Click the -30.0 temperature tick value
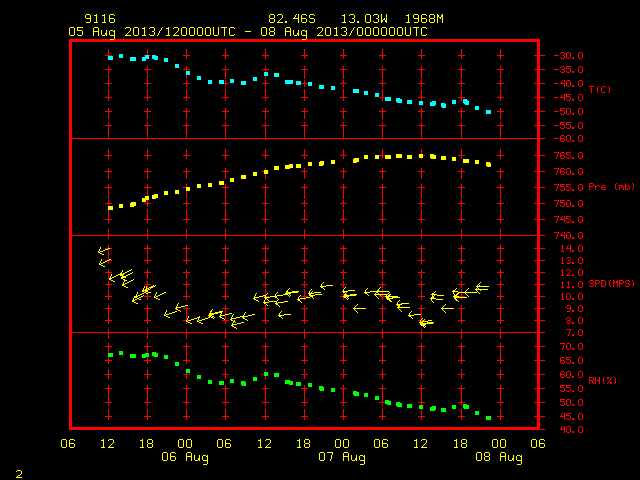The height and width of the screenshot is (480, 640). pyautogui.click(x=569, y=56)
